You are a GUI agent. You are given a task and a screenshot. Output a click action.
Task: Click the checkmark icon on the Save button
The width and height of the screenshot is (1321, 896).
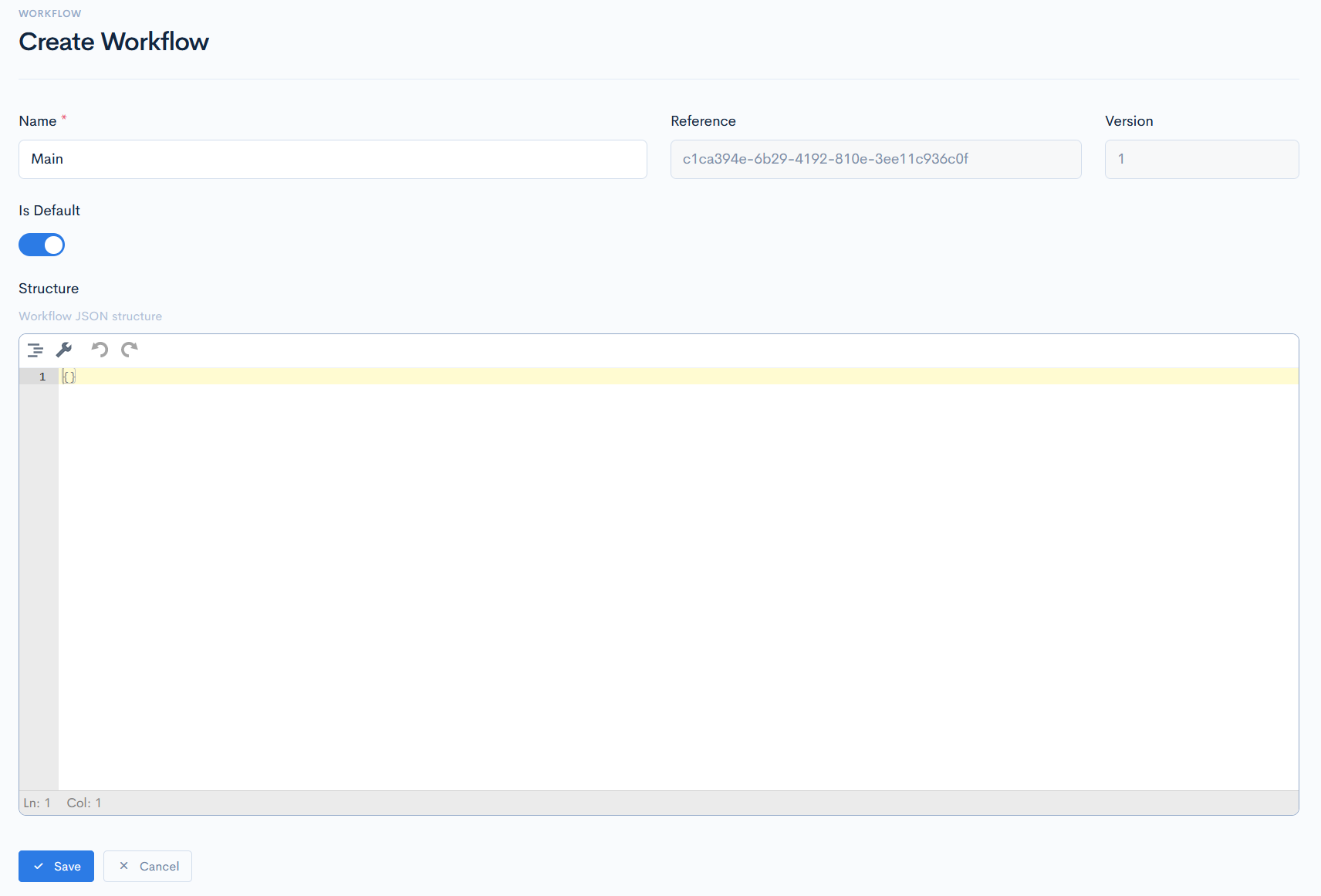[x=39, y=866]
